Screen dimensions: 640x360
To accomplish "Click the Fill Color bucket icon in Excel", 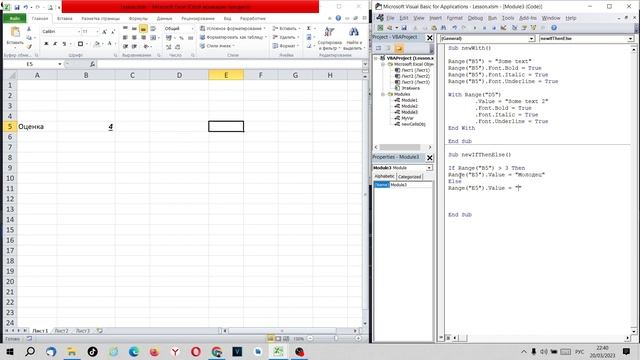I will coord(97,43).
